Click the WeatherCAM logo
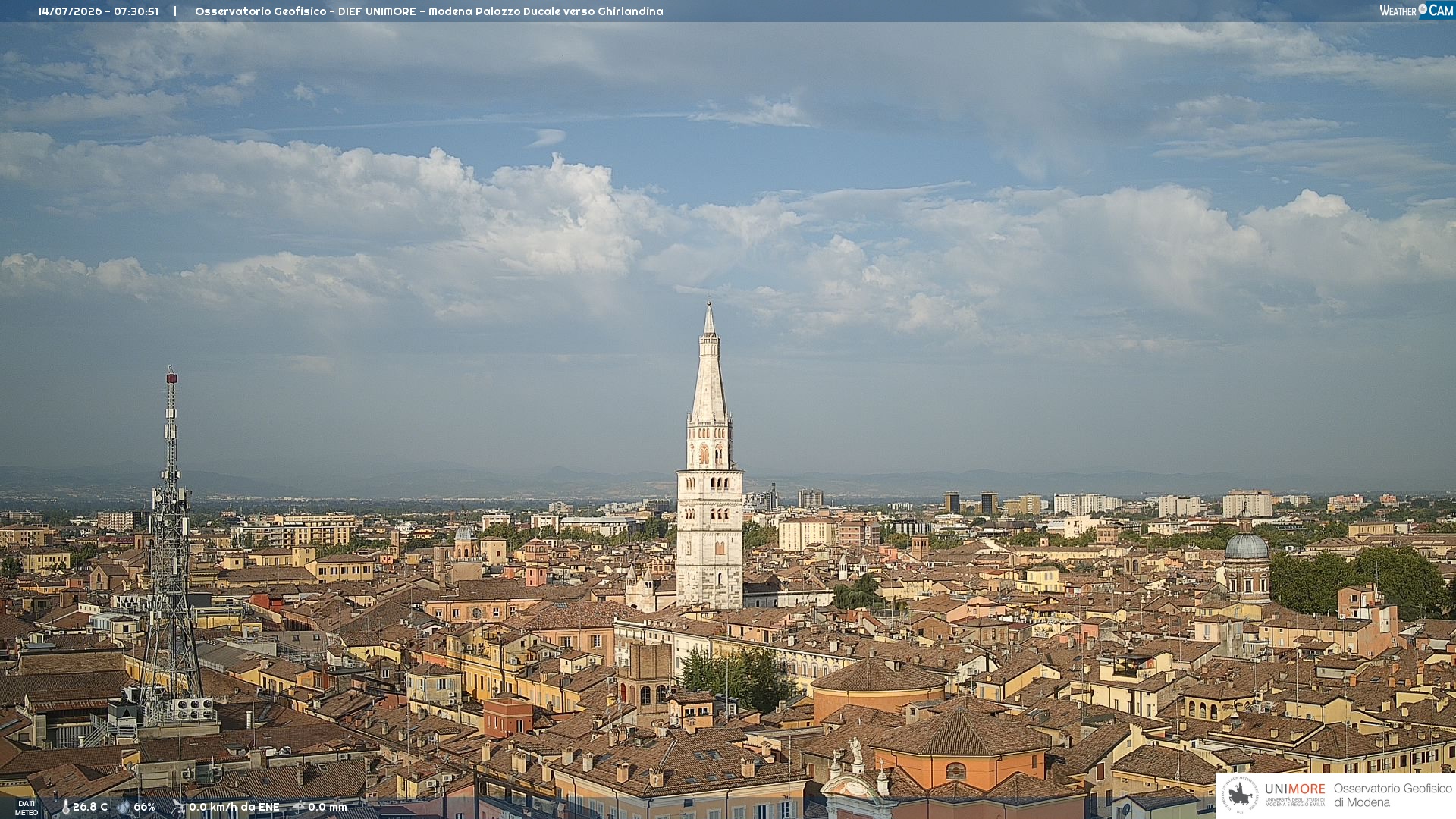 click(1416, 11)
